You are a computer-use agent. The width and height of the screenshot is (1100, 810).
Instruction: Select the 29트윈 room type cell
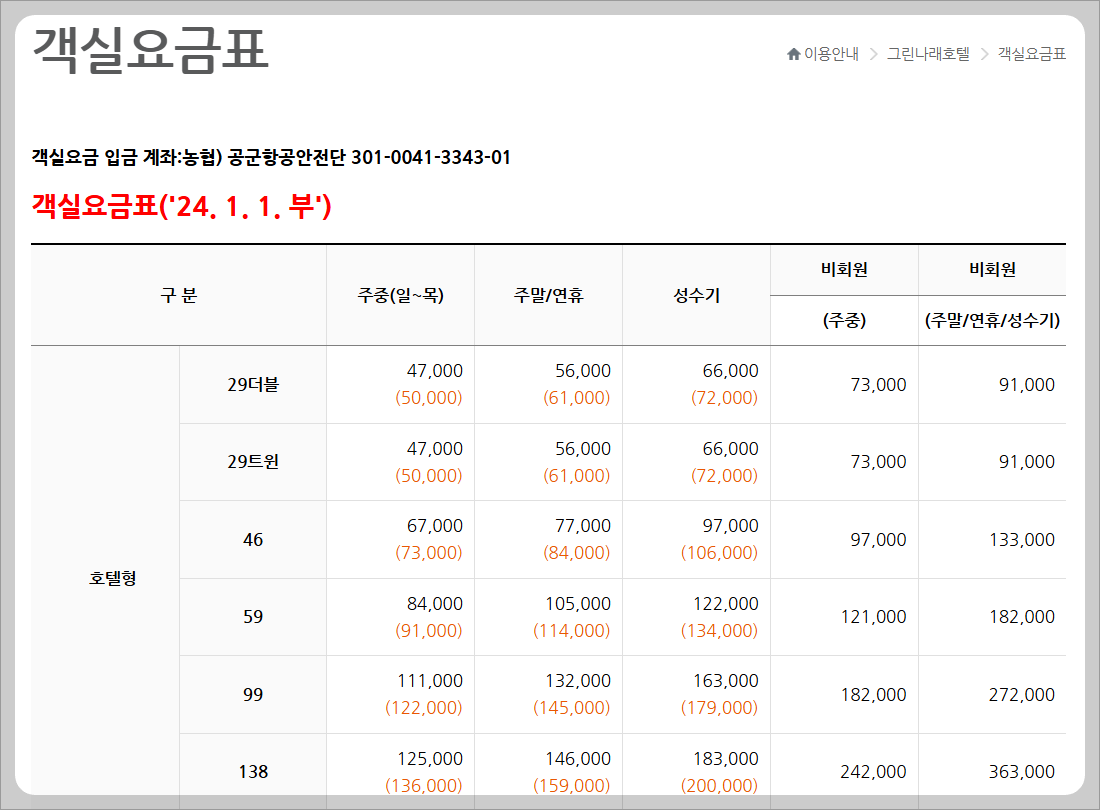(x=251, y=461)
